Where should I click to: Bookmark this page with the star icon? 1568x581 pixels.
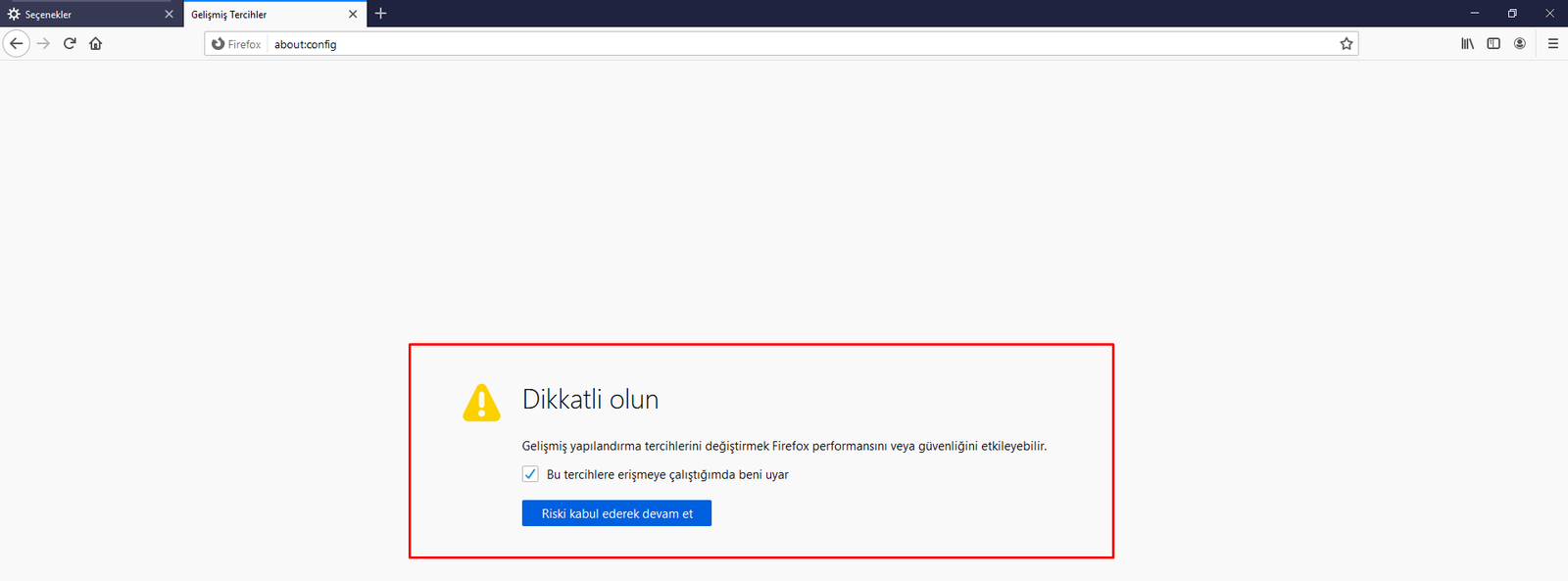coord(1346,44)
